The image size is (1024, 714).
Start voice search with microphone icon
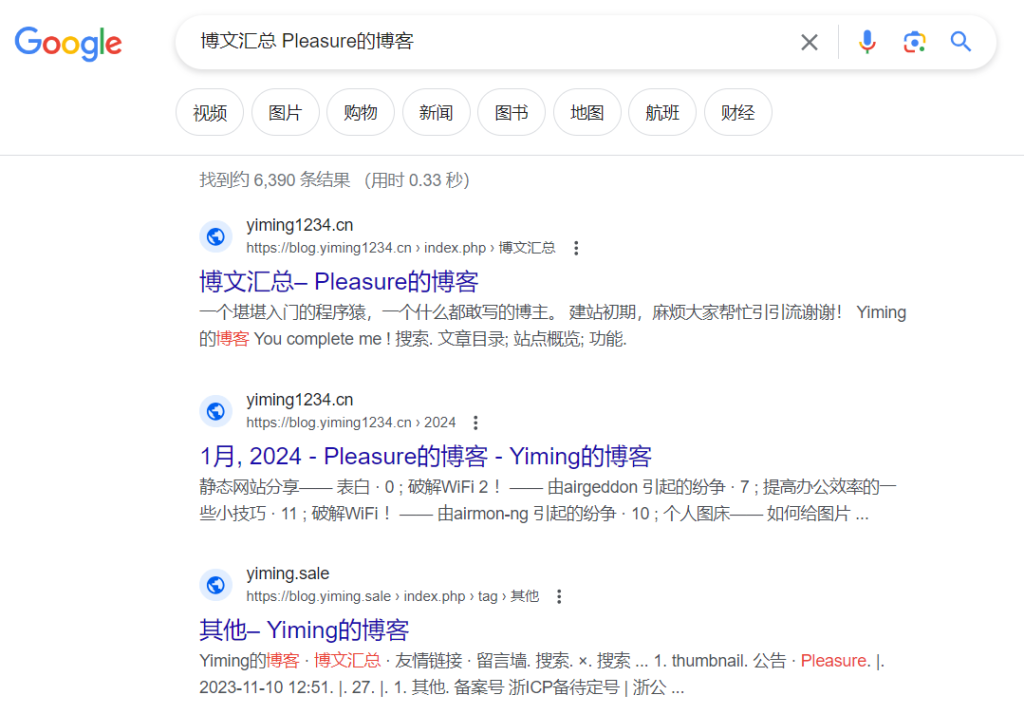coord(867,42)
